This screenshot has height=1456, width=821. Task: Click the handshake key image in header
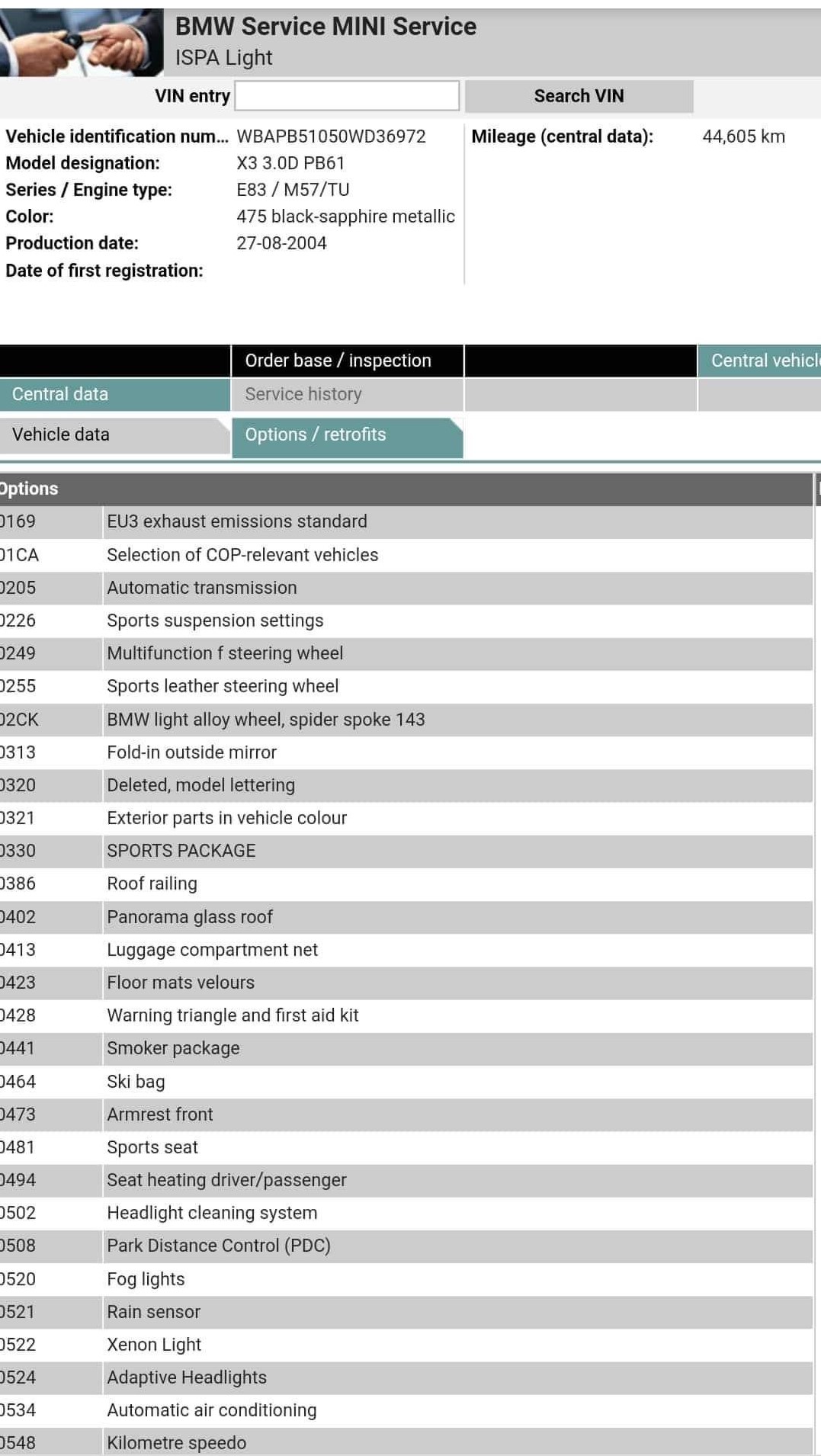click(x=82, y=43)
